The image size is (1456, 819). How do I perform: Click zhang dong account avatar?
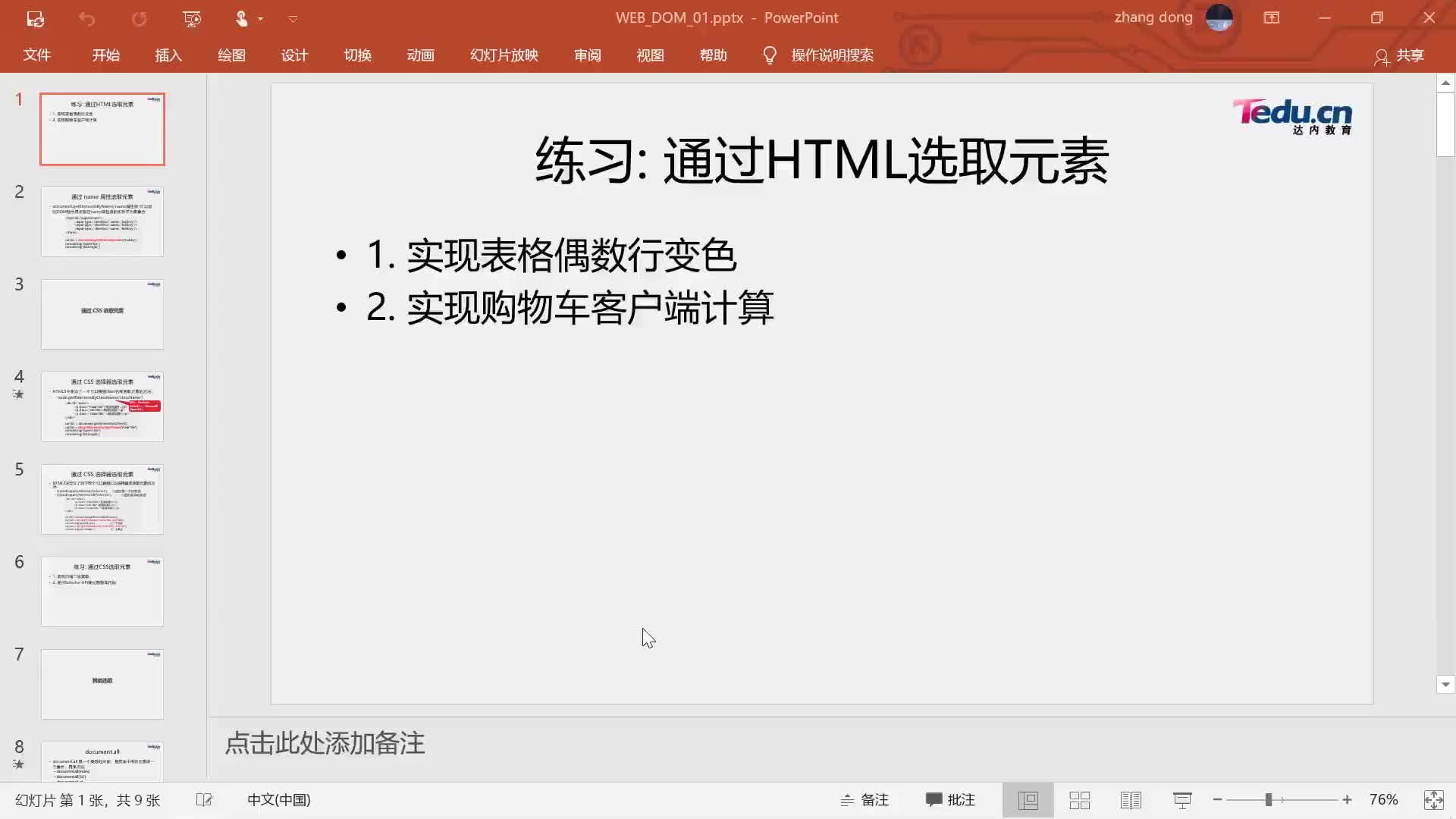[1219, 17]
